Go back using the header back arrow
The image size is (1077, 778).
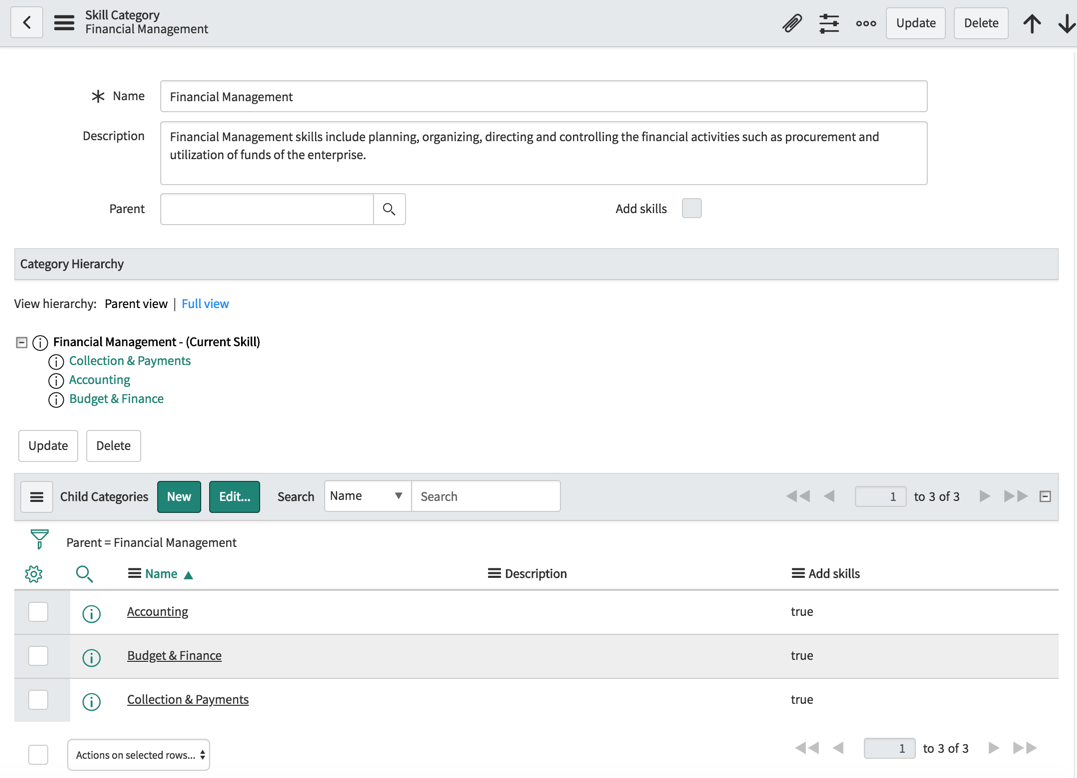coord(27,23)
